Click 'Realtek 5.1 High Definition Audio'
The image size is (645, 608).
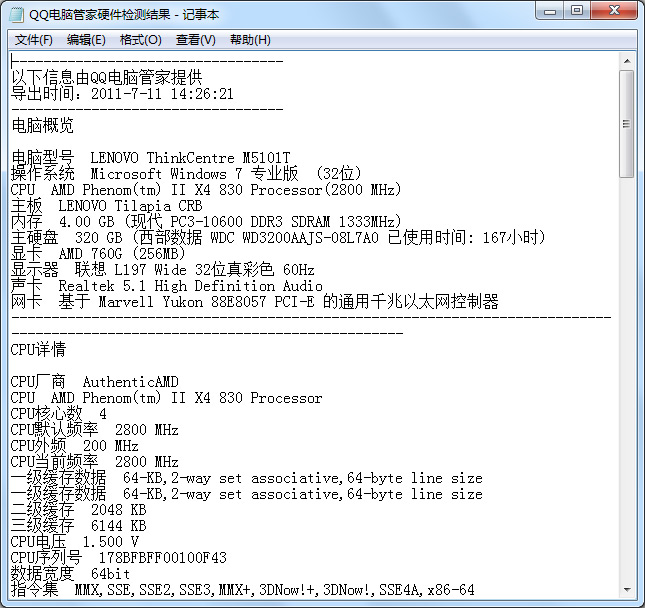190,285
